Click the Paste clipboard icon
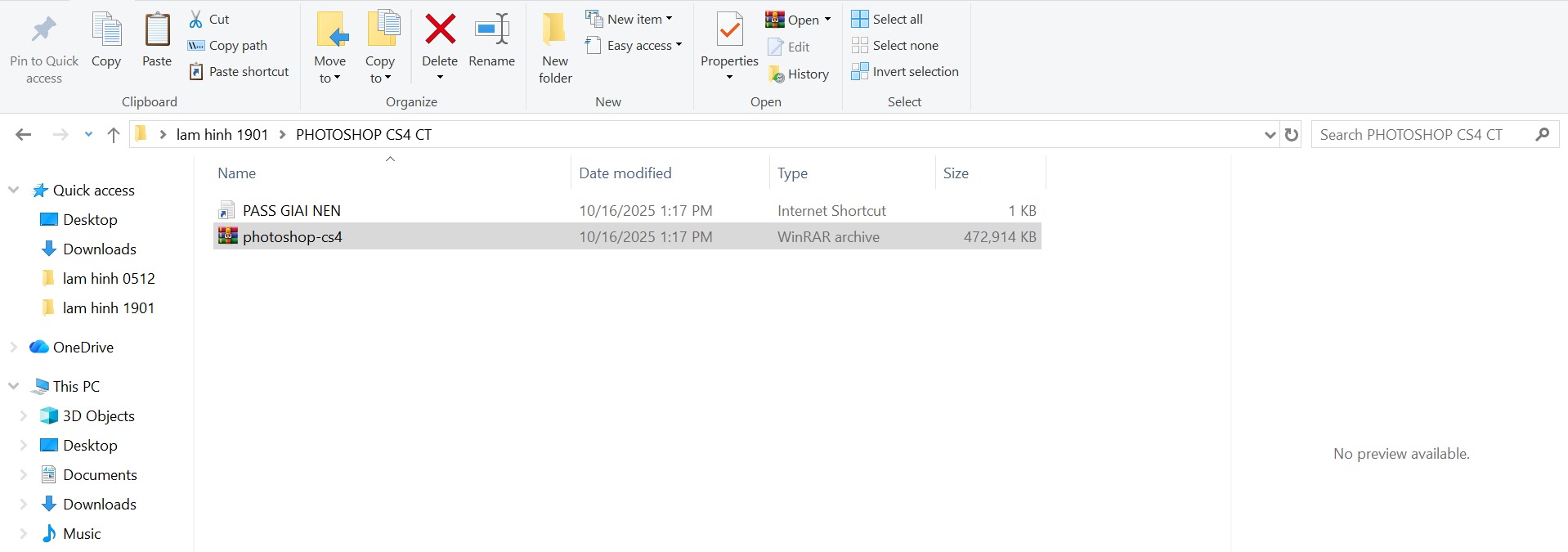 click(157, 31)
